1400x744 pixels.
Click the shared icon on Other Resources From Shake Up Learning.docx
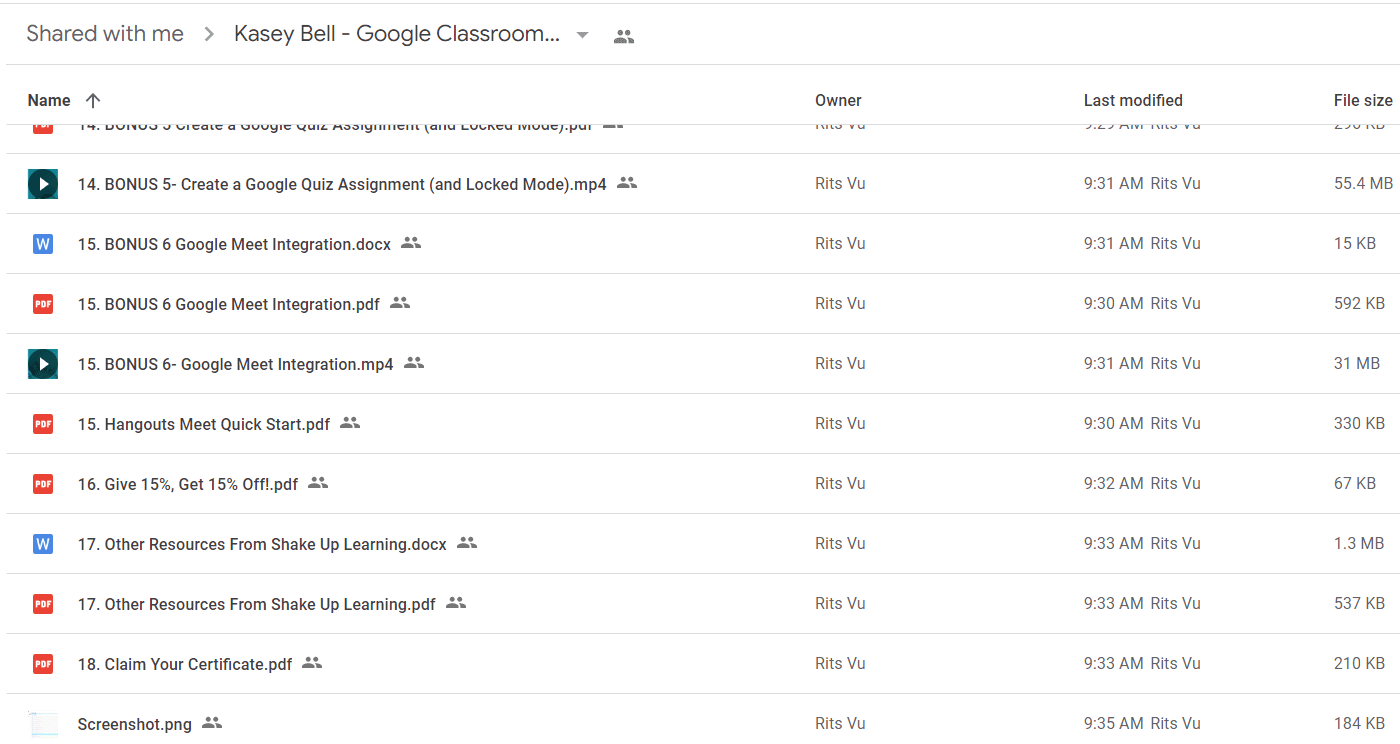(x=467, y=543)
